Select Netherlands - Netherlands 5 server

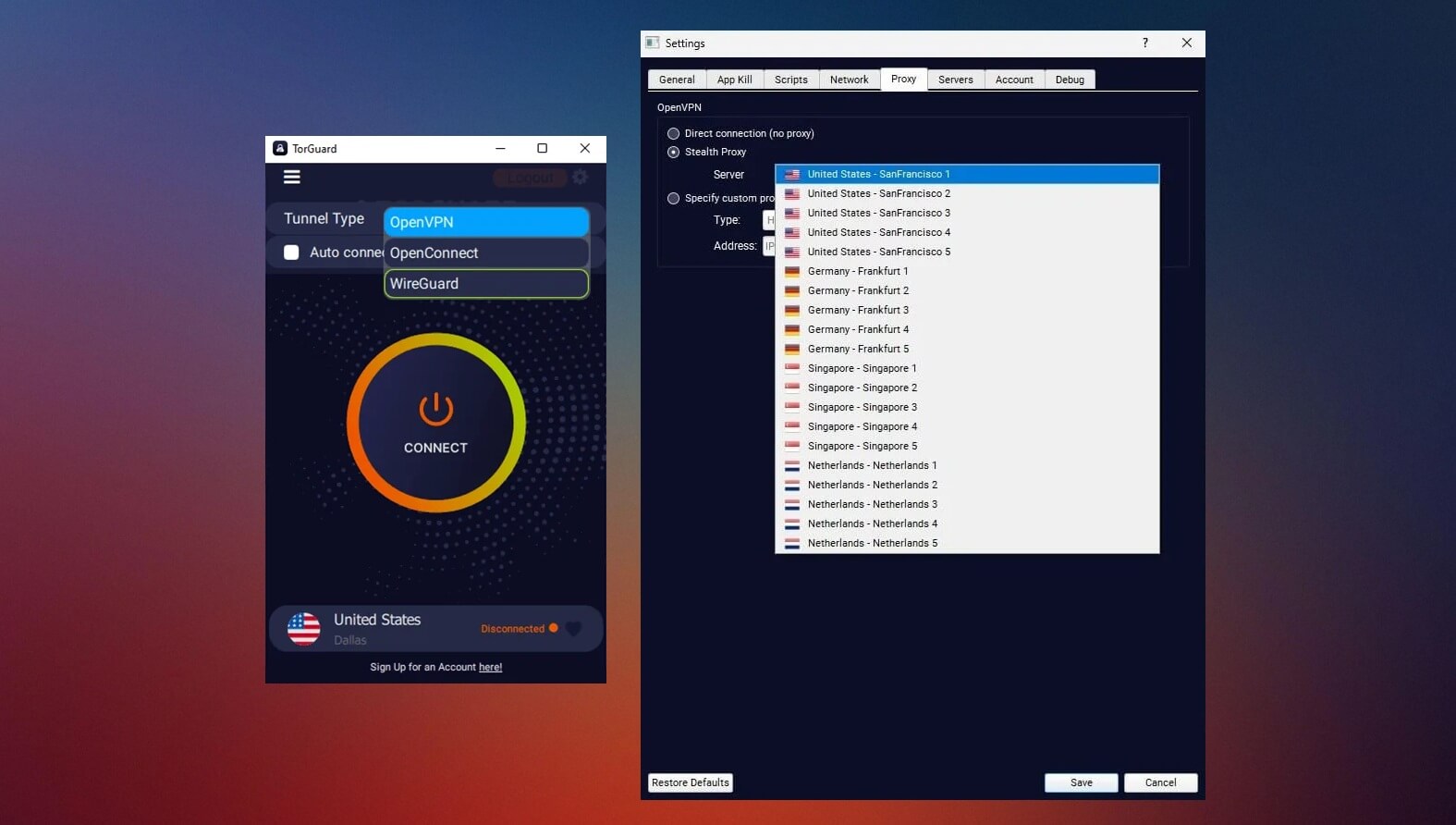click(967, 543)
